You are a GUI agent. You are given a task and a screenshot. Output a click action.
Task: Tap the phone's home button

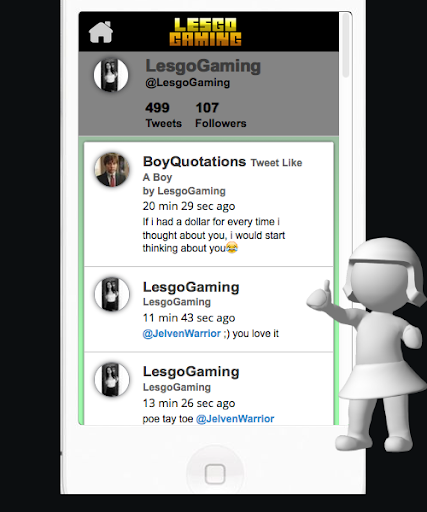tap(215, 474)
